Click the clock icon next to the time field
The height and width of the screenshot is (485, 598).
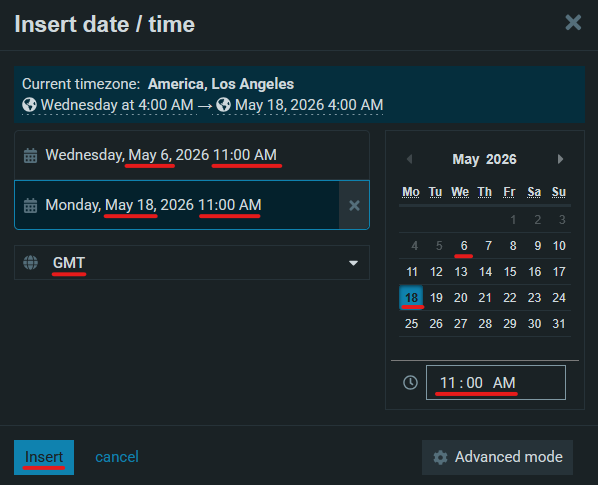410,382
